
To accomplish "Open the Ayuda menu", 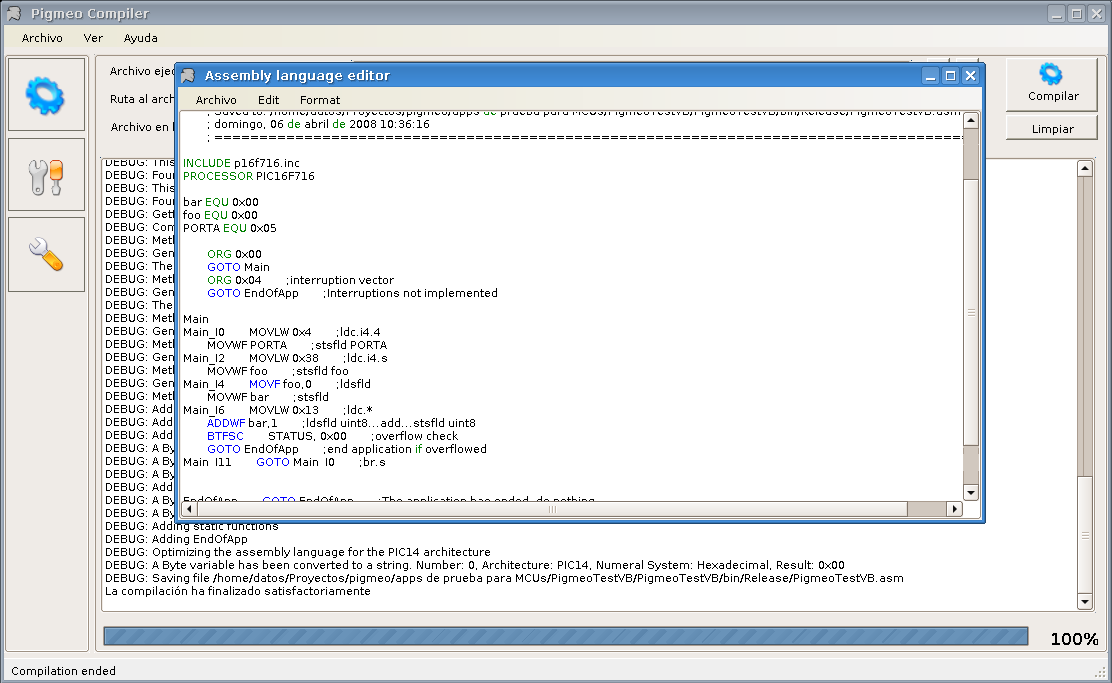I will tap(140, 38).
